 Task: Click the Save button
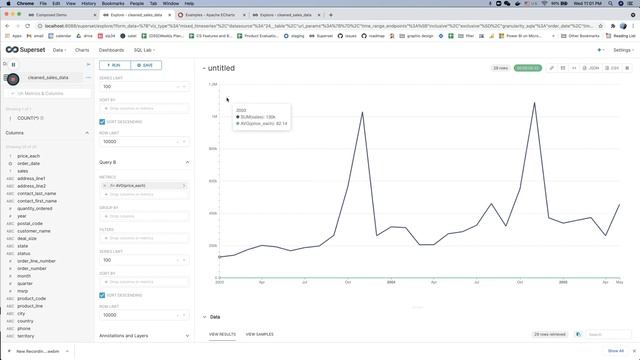click(146, 65)
